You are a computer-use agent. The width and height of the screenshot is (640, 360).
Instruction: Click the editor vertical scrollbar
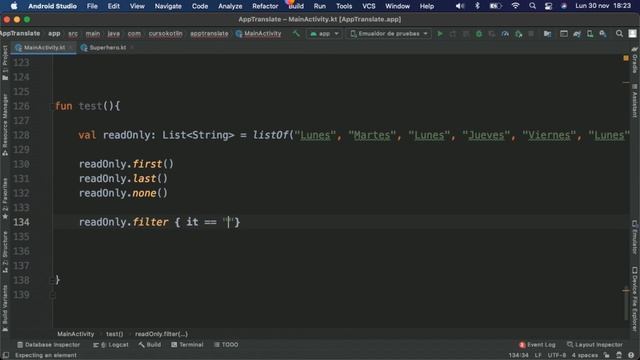coord(626,304)
